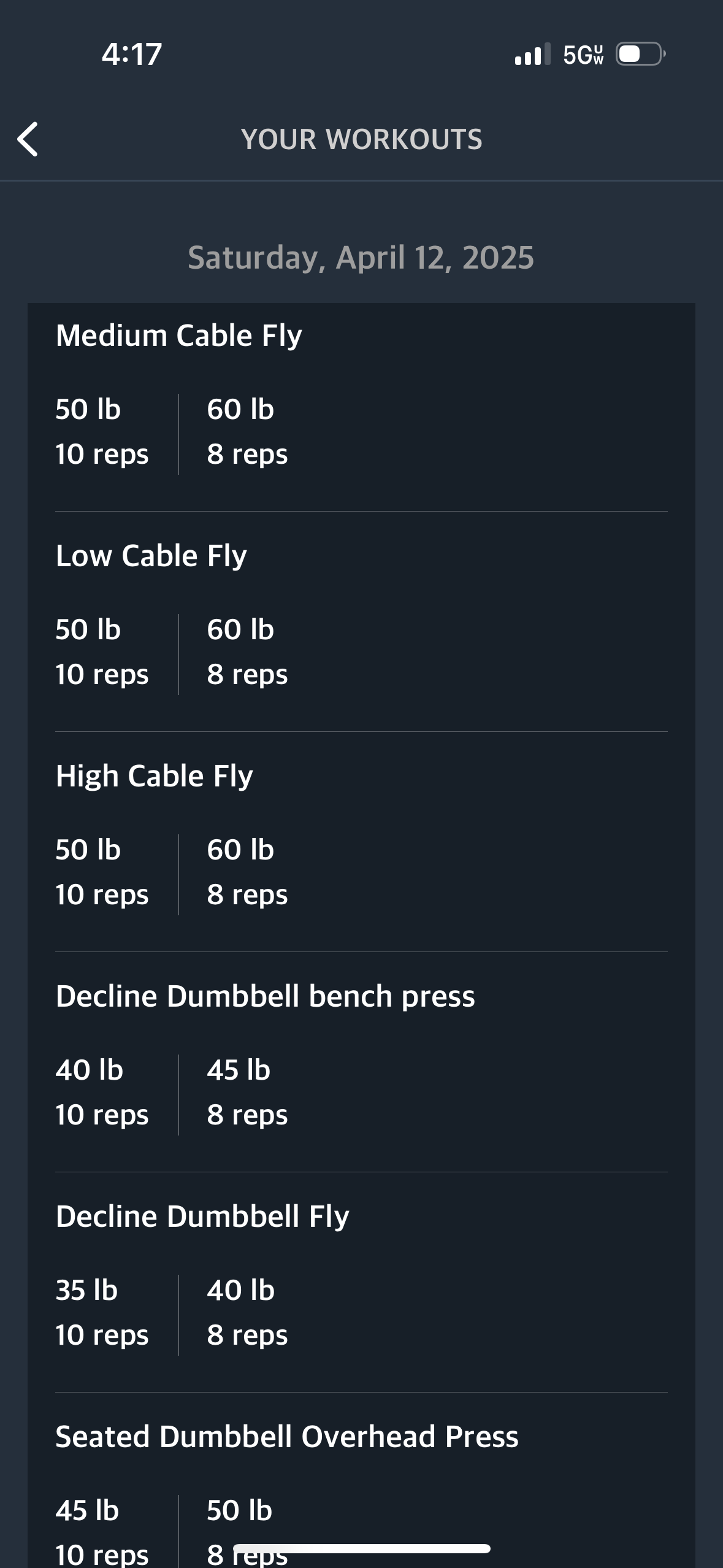This screenshot has width=723, height=1568.
Task: Open the Decline Dumbbell Fly exercise
Action: [x=202, y=1216]
